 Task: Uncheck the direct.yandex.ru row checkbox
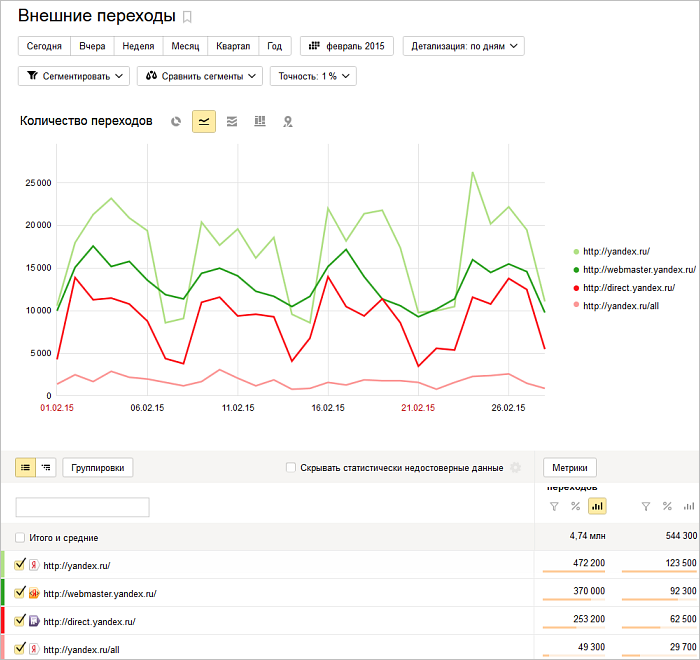20,620
